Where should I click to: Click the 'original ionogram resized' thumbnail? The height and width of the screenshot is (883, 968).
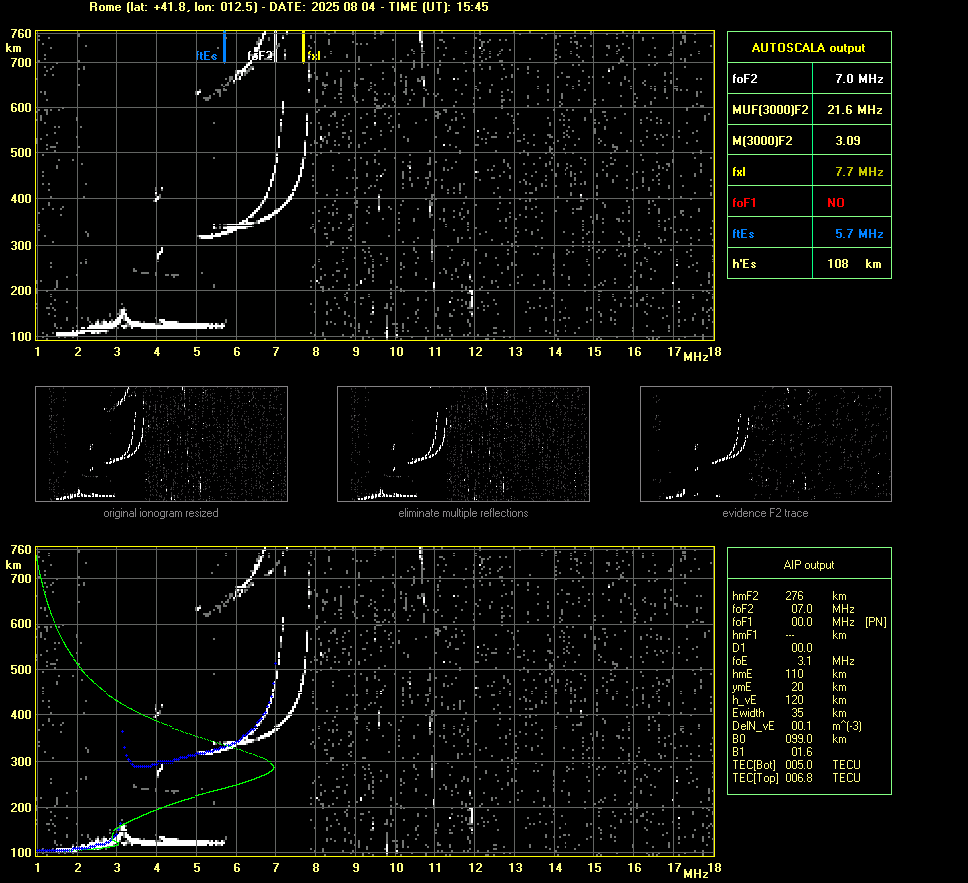161,444
